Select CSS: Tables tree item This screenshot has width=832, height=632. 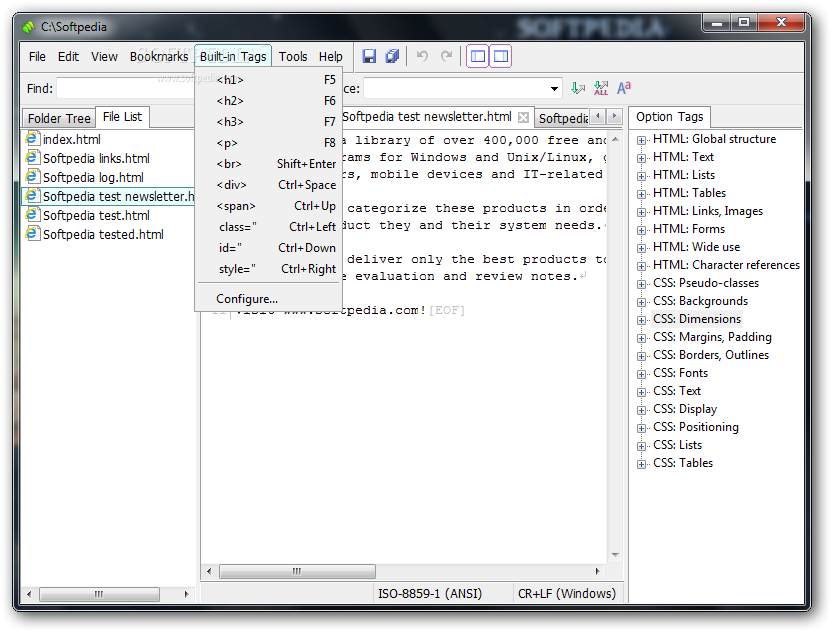click(x=683, y=463)
